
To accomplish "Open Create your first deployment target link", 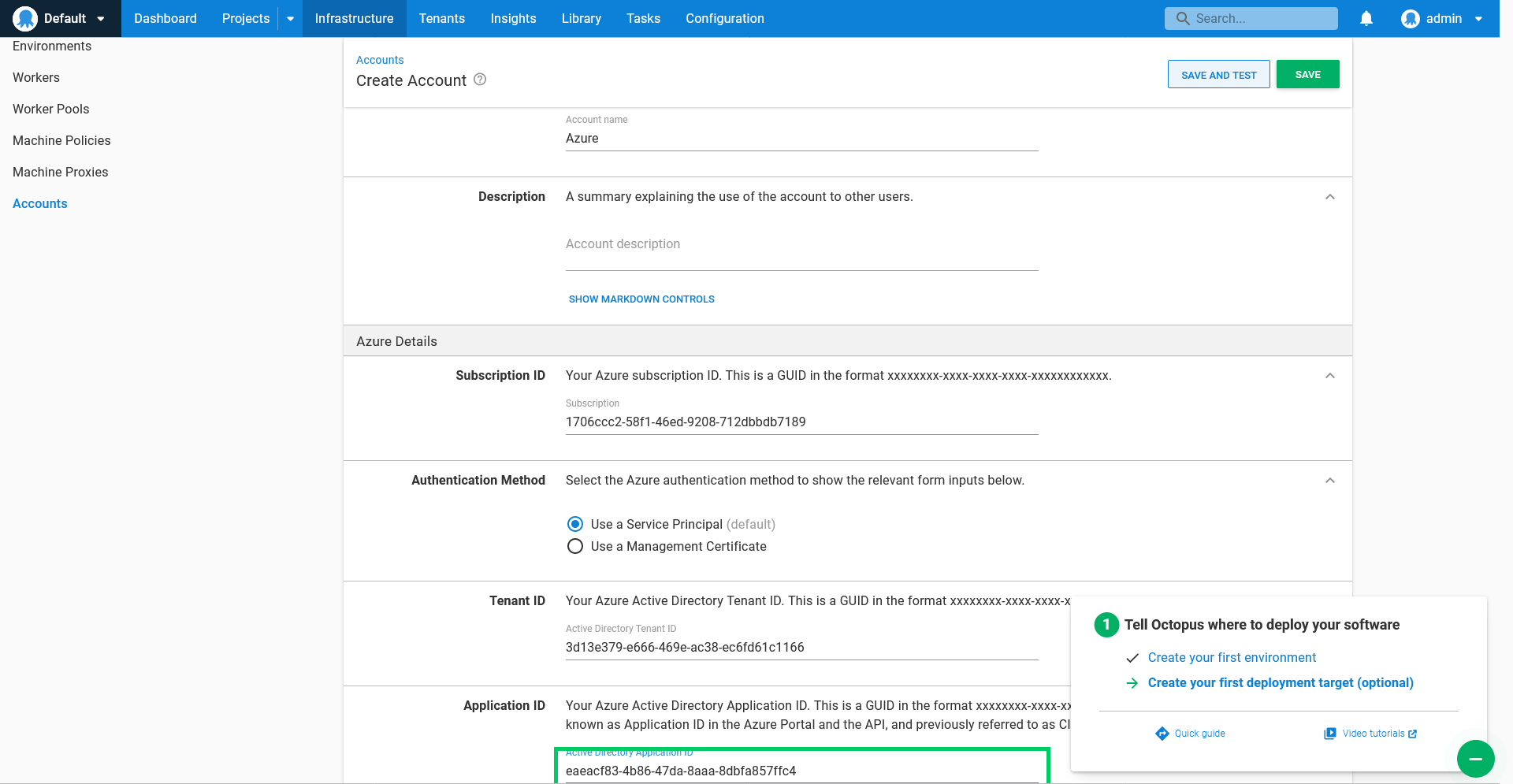I will [1281, 682].
